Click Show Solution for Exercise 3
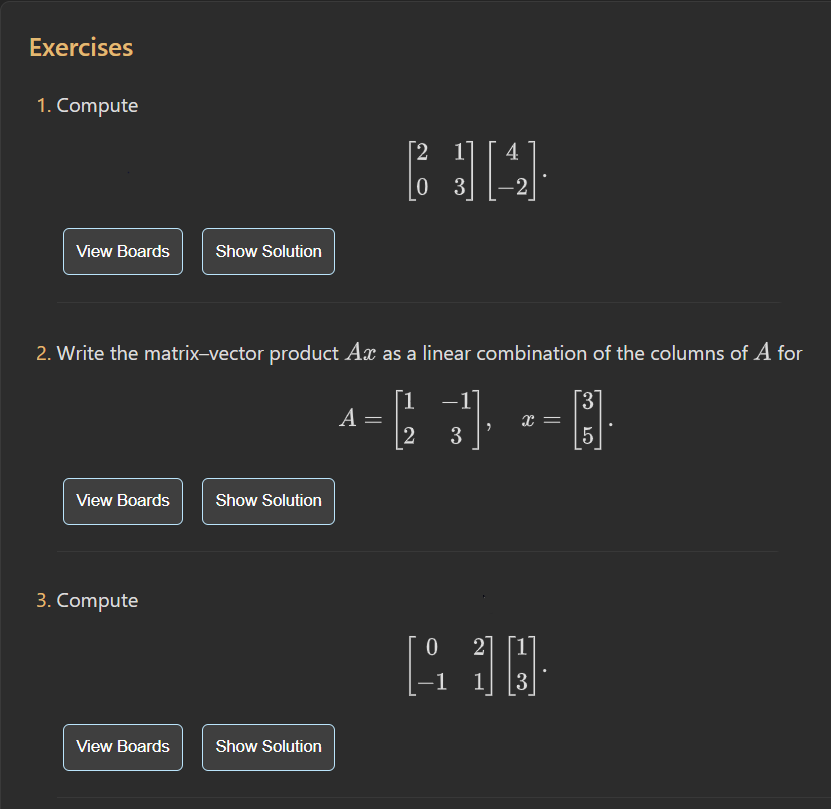This screenshot has width=831, height=809. (267, 747)
